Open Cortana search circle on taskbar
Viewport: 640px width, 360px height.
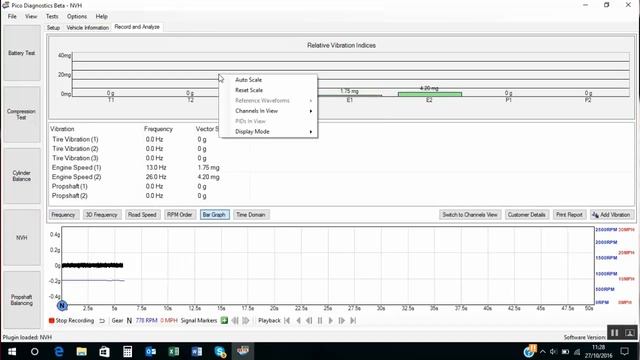pos(35,351)
